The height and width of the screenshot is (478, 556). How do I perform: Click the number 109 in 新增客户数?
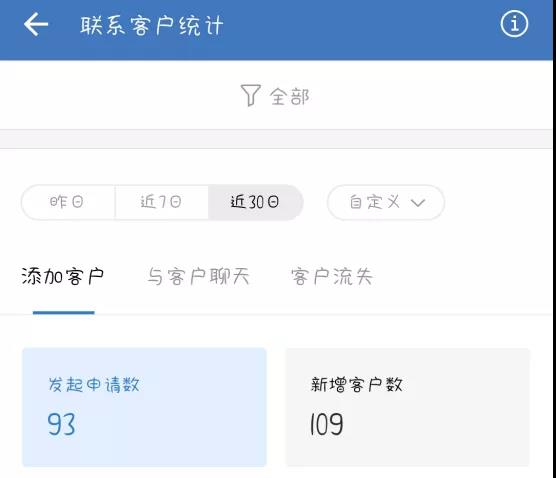327,424
